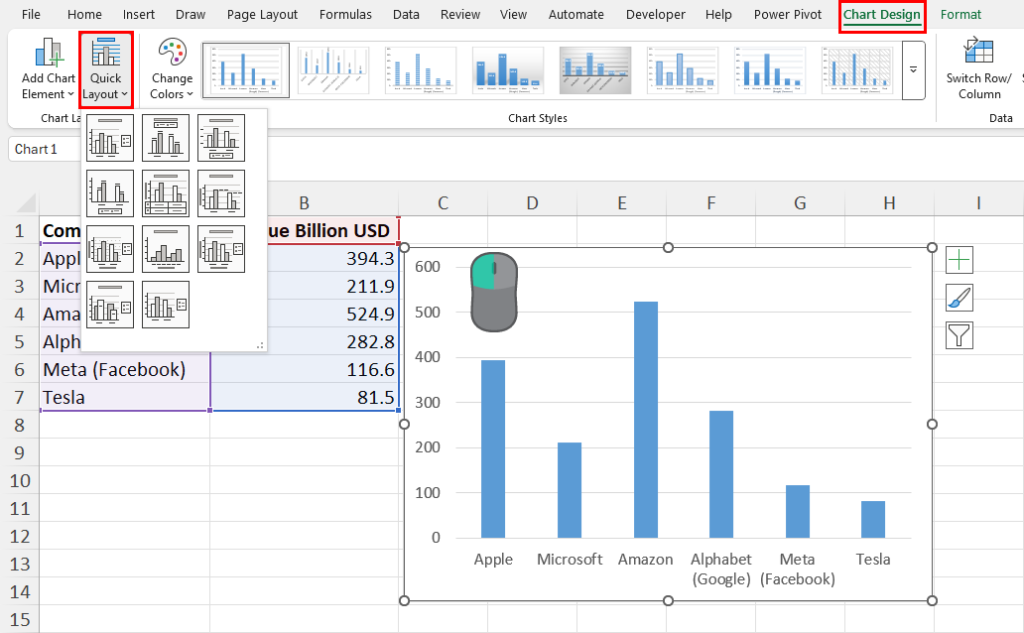Open the Change Colors palette
Screen dimensions: 1024x633
pyautogui.click(x=172, y=69)
